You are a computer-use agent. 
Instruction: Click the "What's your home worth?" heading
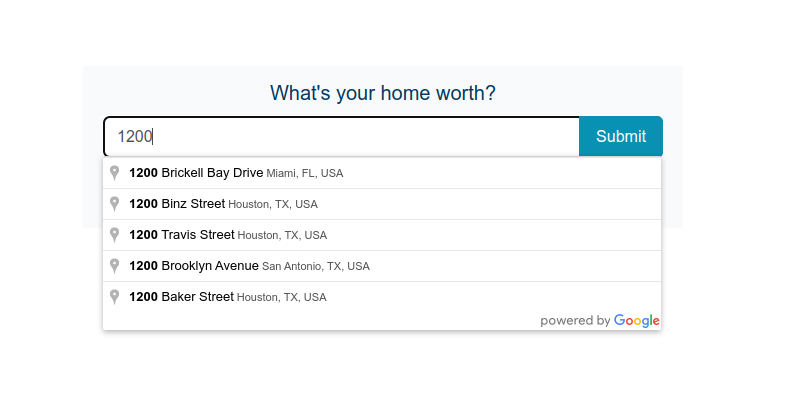(383, 93)
